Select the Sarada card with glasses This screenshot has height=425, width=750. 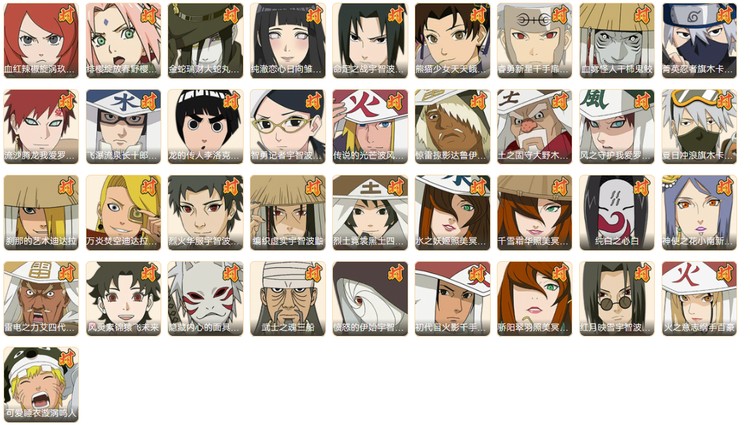(x=288, y=126)
